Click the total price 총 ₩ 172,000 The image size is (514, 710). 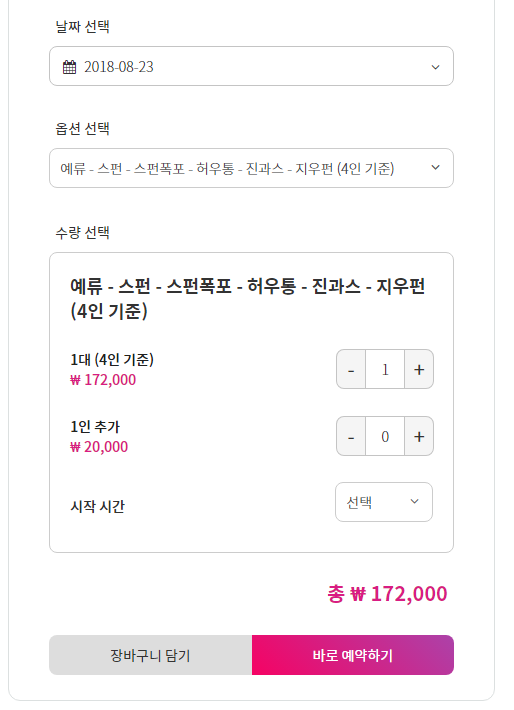[x=387, y=594]
